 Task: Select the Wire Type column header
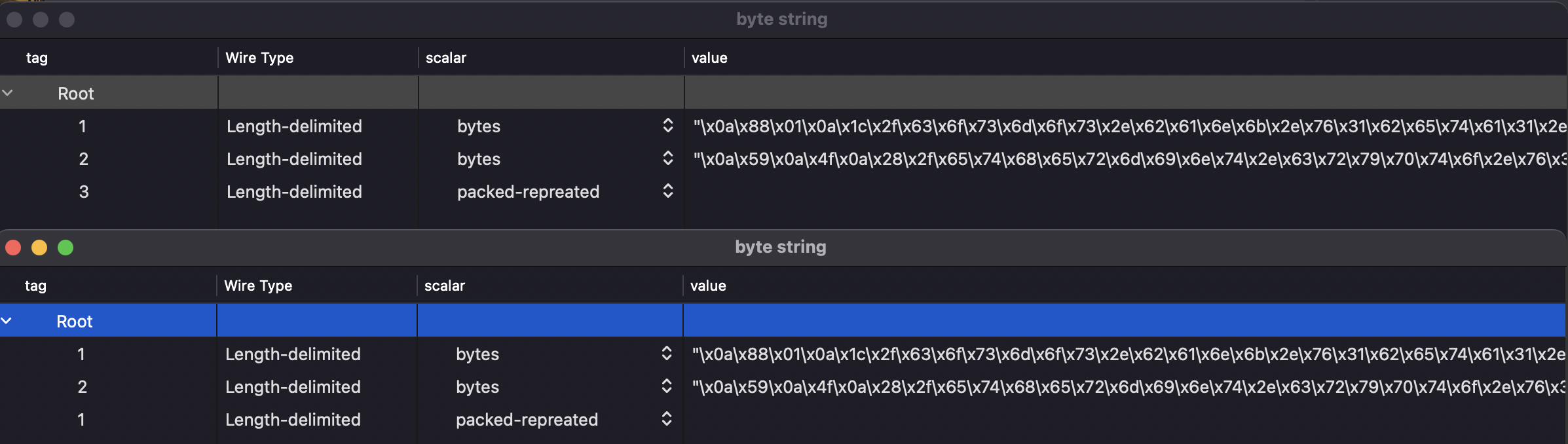point(259,58)
